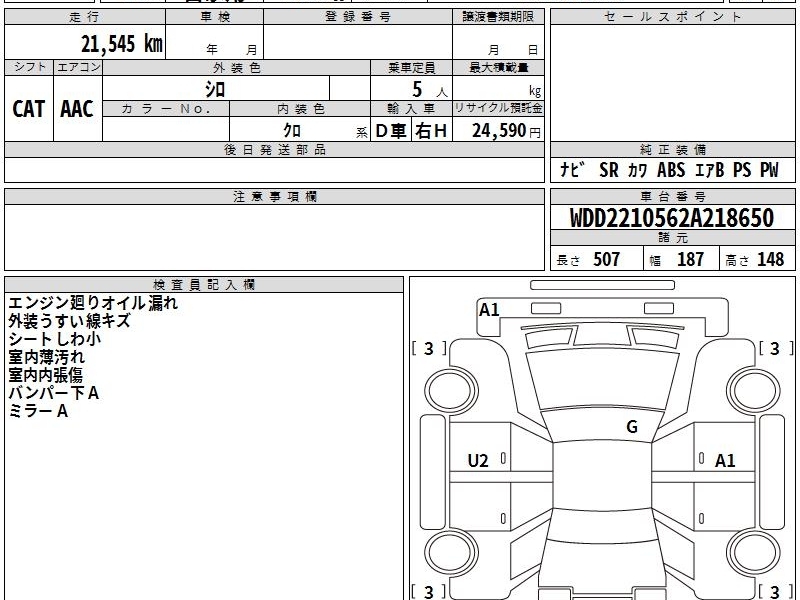Click the empty セールスポイント area
The image size is (800, 600).
[672, 83]
